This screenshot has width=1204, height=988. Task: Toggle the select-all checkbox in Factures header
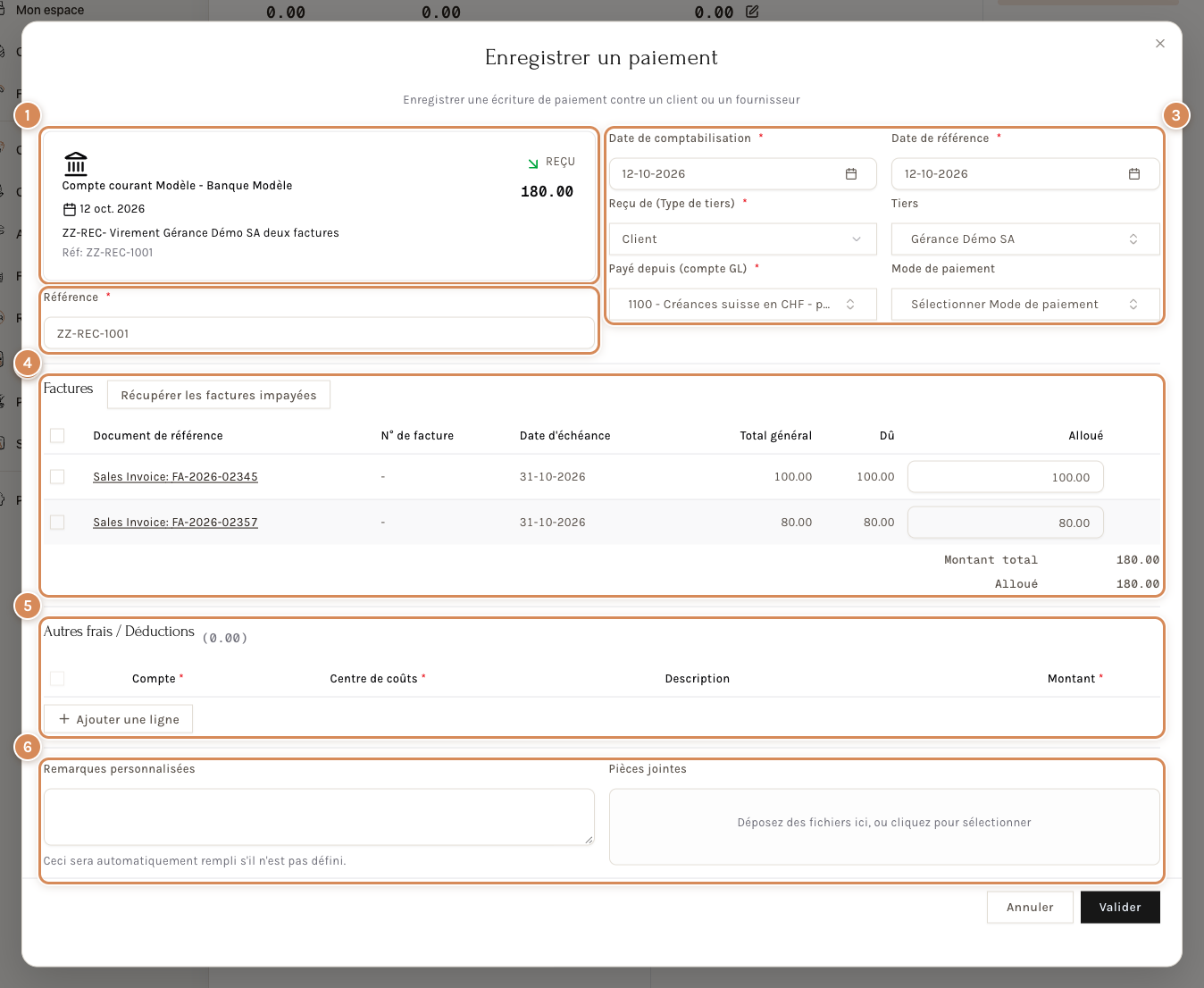tap(57, 435)
